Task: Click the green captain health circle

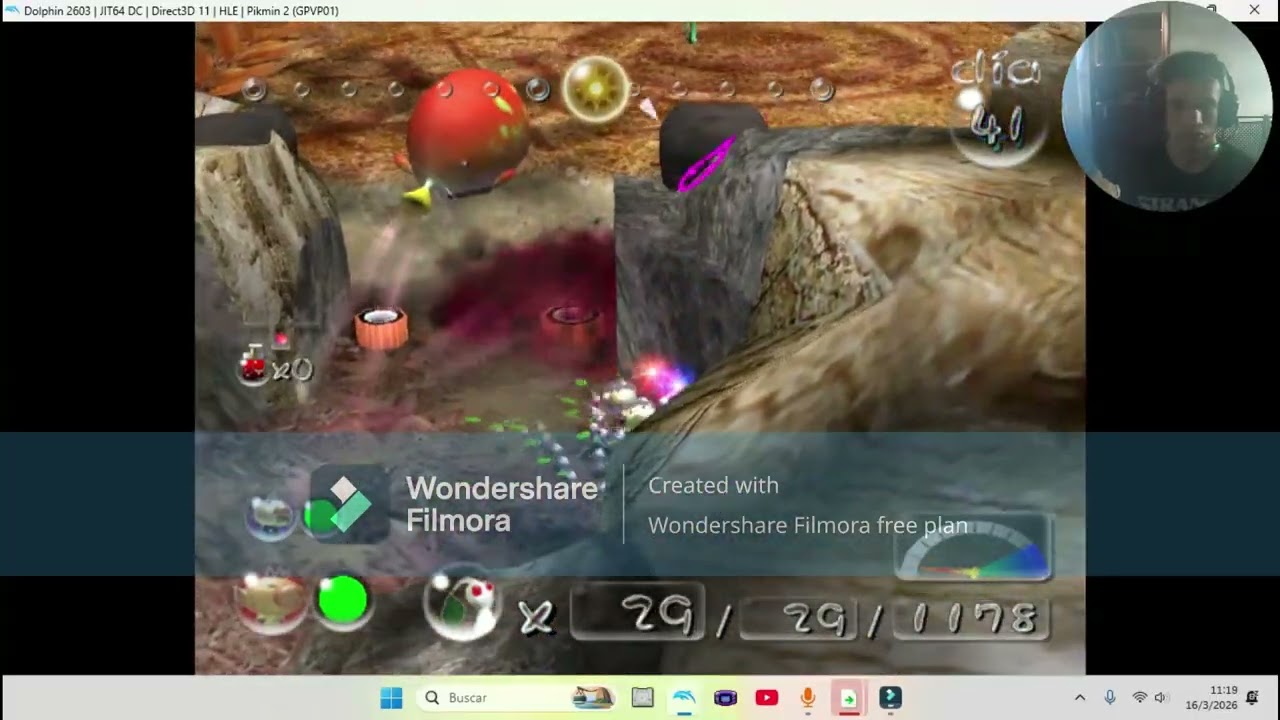Action: click(343, 601)
